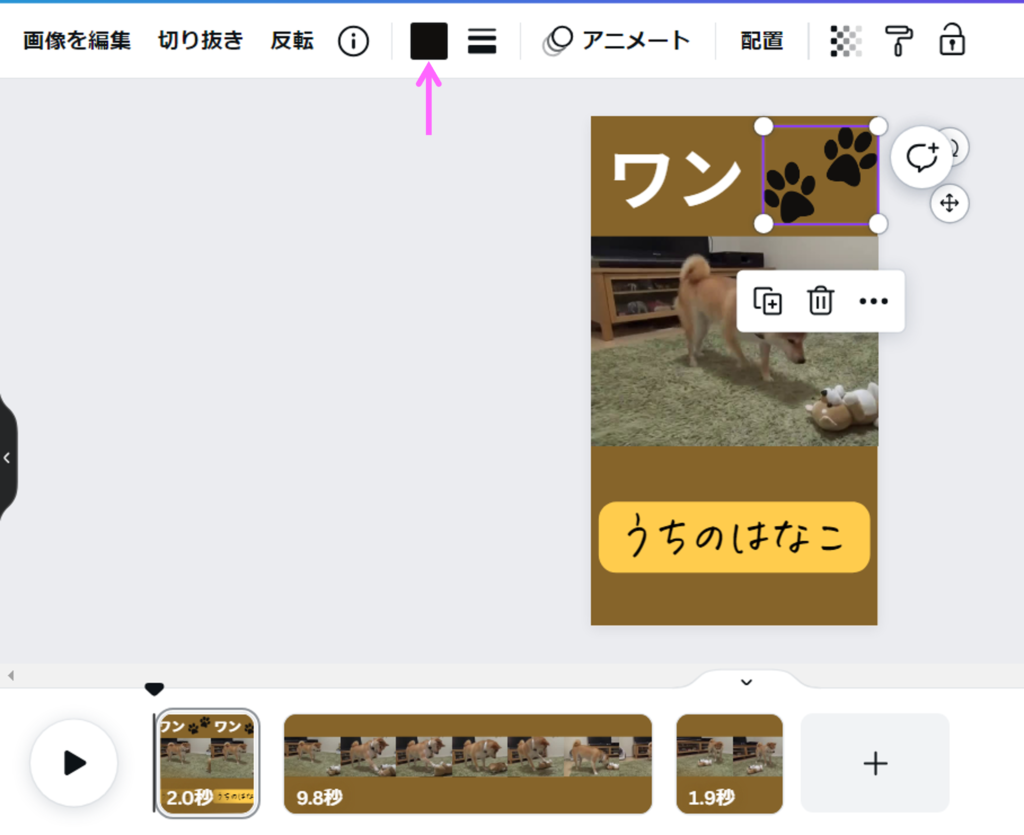1024x835 pixels.
Task: Delete the selected element with trash icon
Action: coord(820,301)
